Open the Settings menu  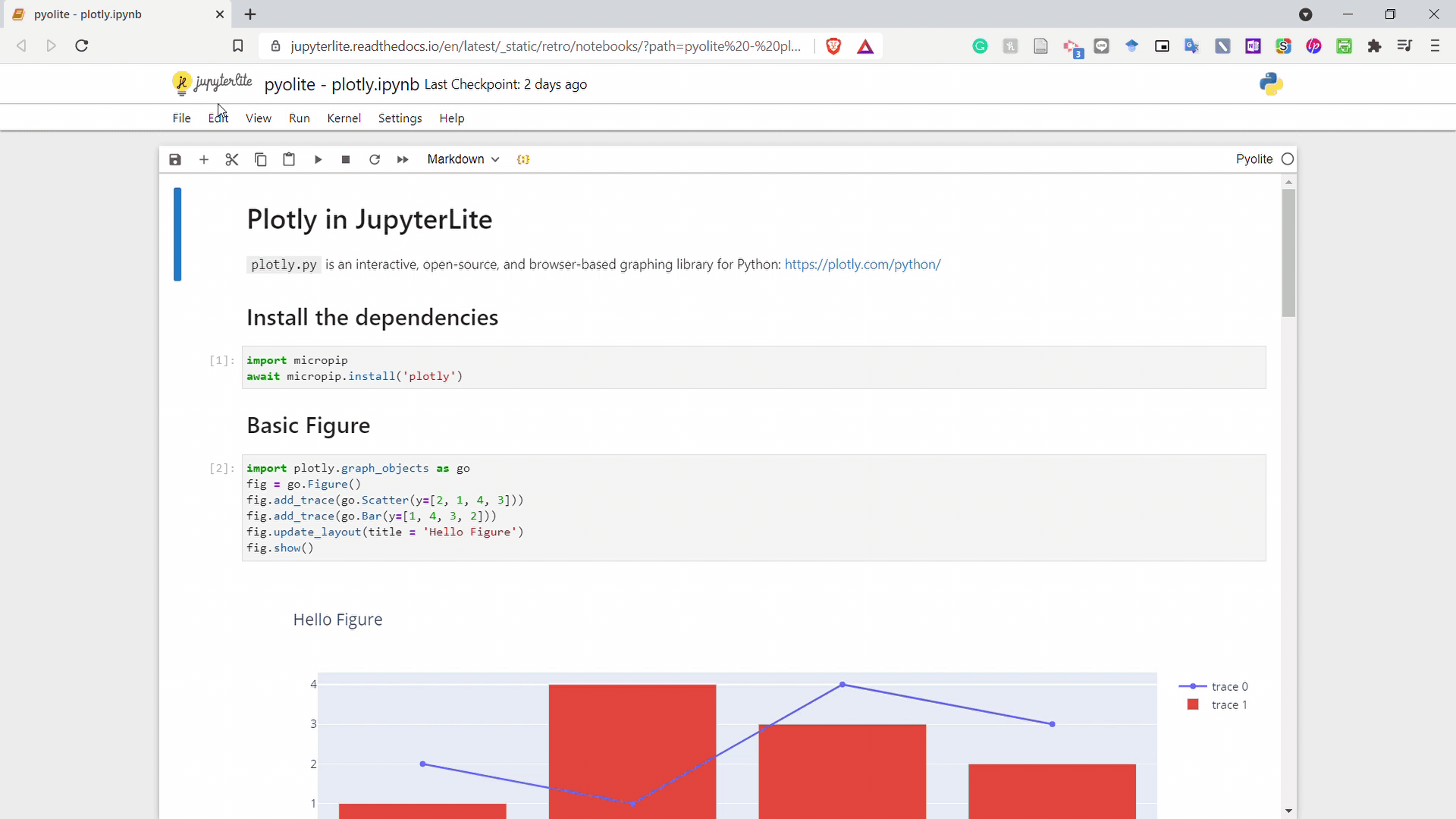click(400, 118)
